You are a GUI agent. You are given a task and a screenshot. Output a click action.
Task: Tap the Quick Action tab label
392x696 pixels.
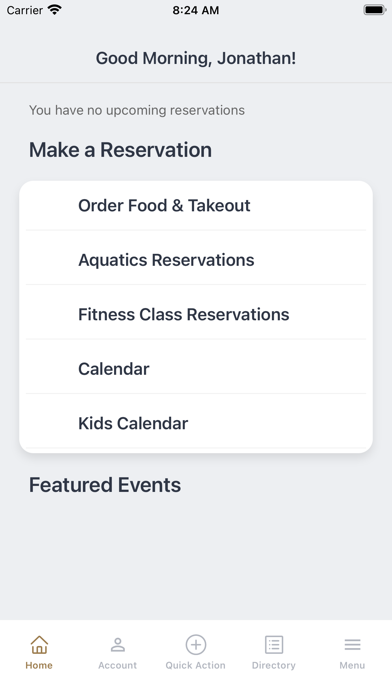[196, 665]
